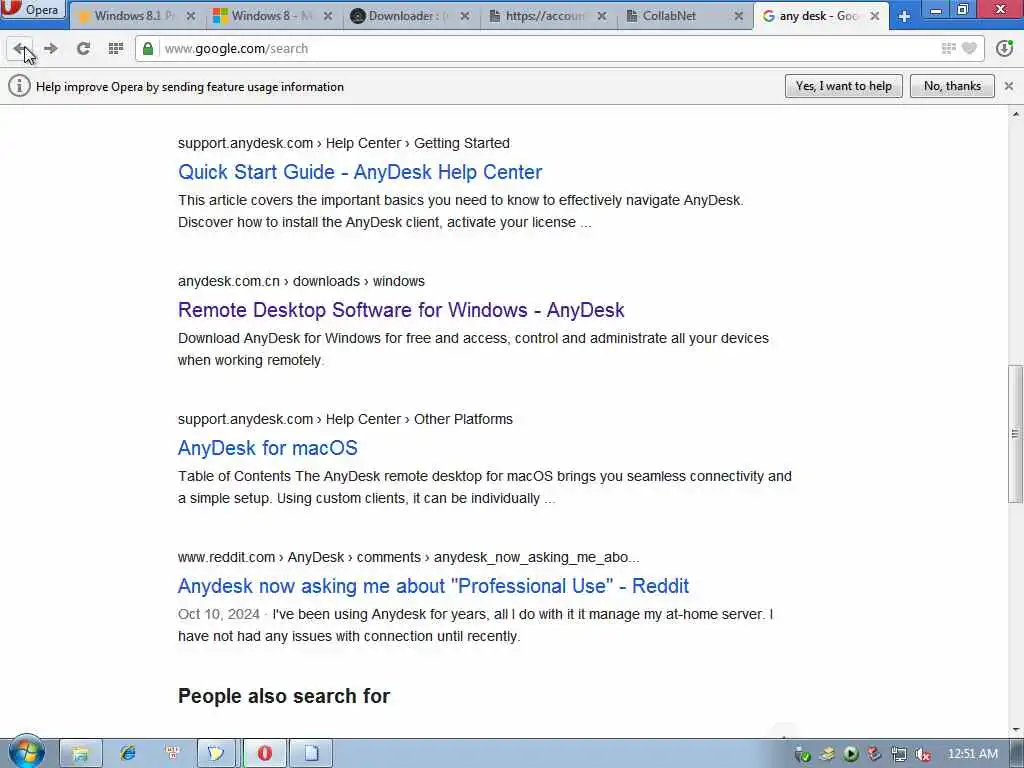Viewport: 1024px width, 768px height.
Task: Open the Anydesk Professional Use Reddit result
Action: coord(433,586)
